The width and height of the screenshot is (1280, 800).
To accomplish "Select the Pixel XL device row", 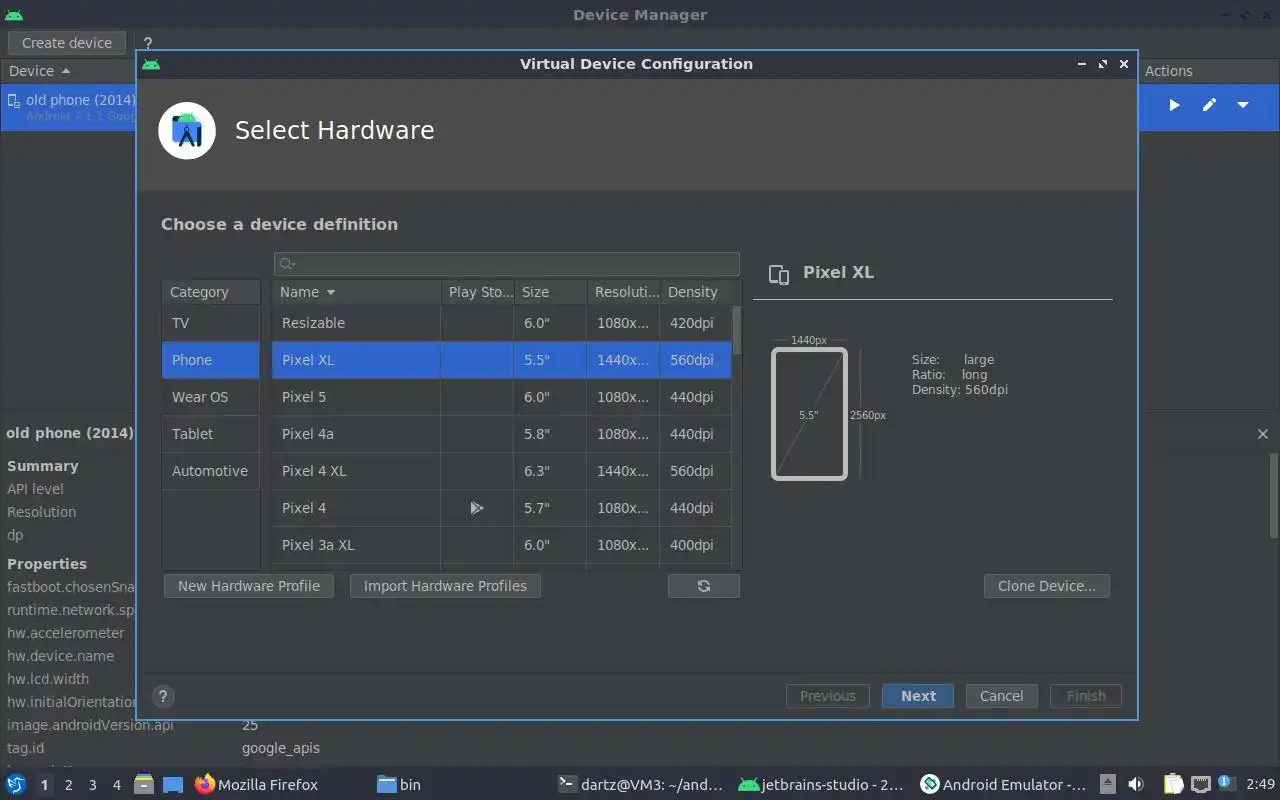I will coord(502,360).
